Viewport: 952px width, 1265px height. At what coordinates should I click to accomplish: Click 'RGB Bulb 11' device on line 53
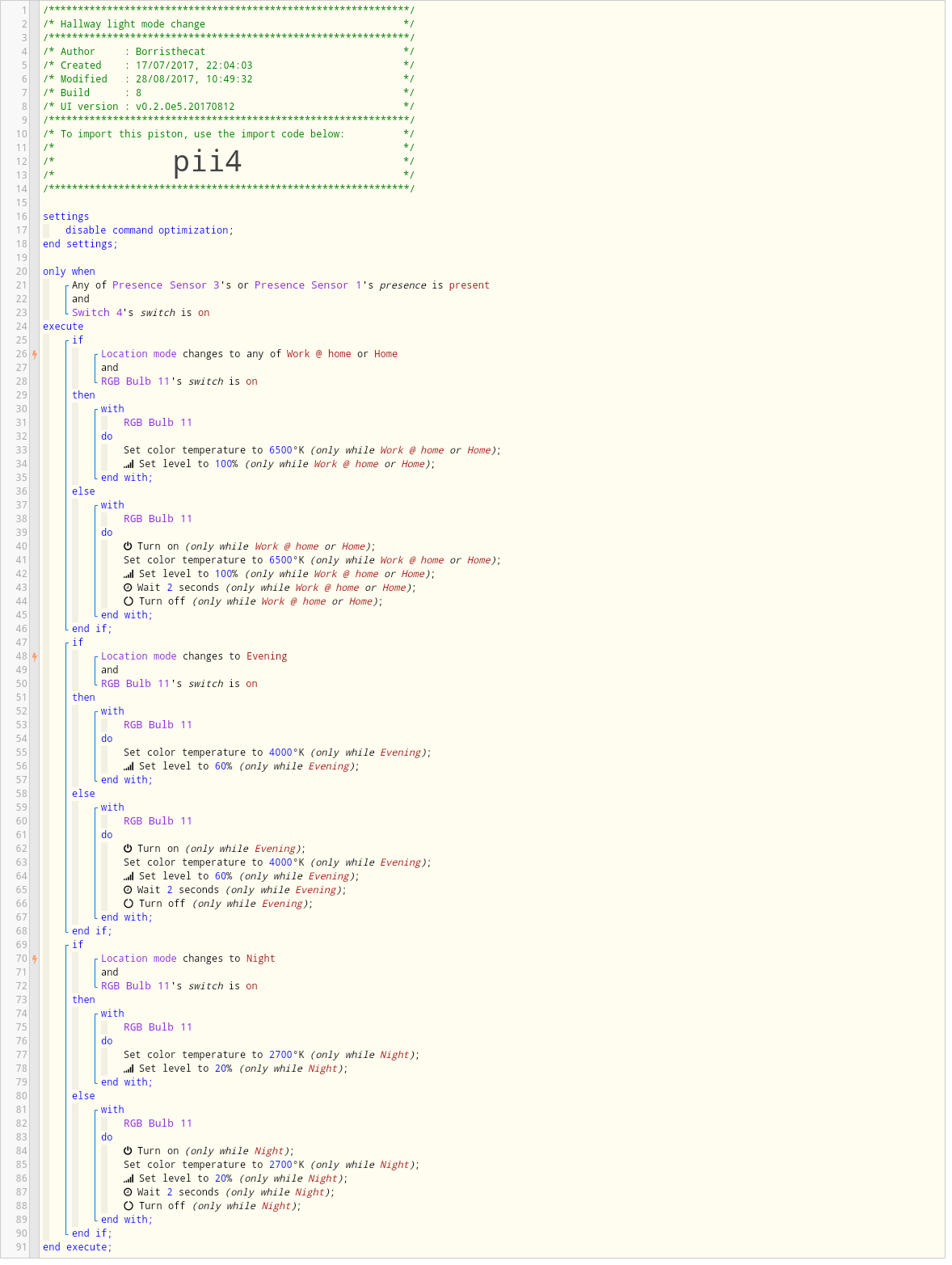pos(158,725)
